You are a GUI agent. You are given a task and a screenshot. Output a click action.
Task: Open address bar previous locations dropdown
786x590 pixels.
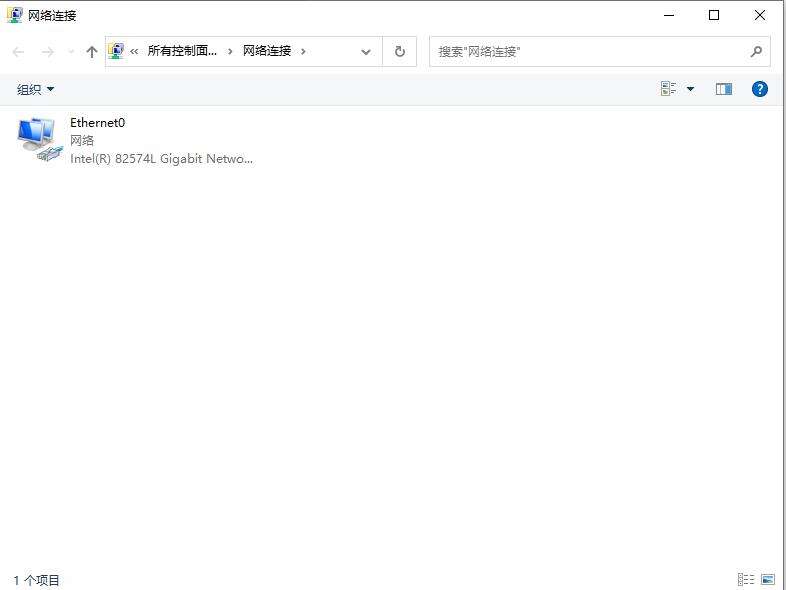click(366, 52)
